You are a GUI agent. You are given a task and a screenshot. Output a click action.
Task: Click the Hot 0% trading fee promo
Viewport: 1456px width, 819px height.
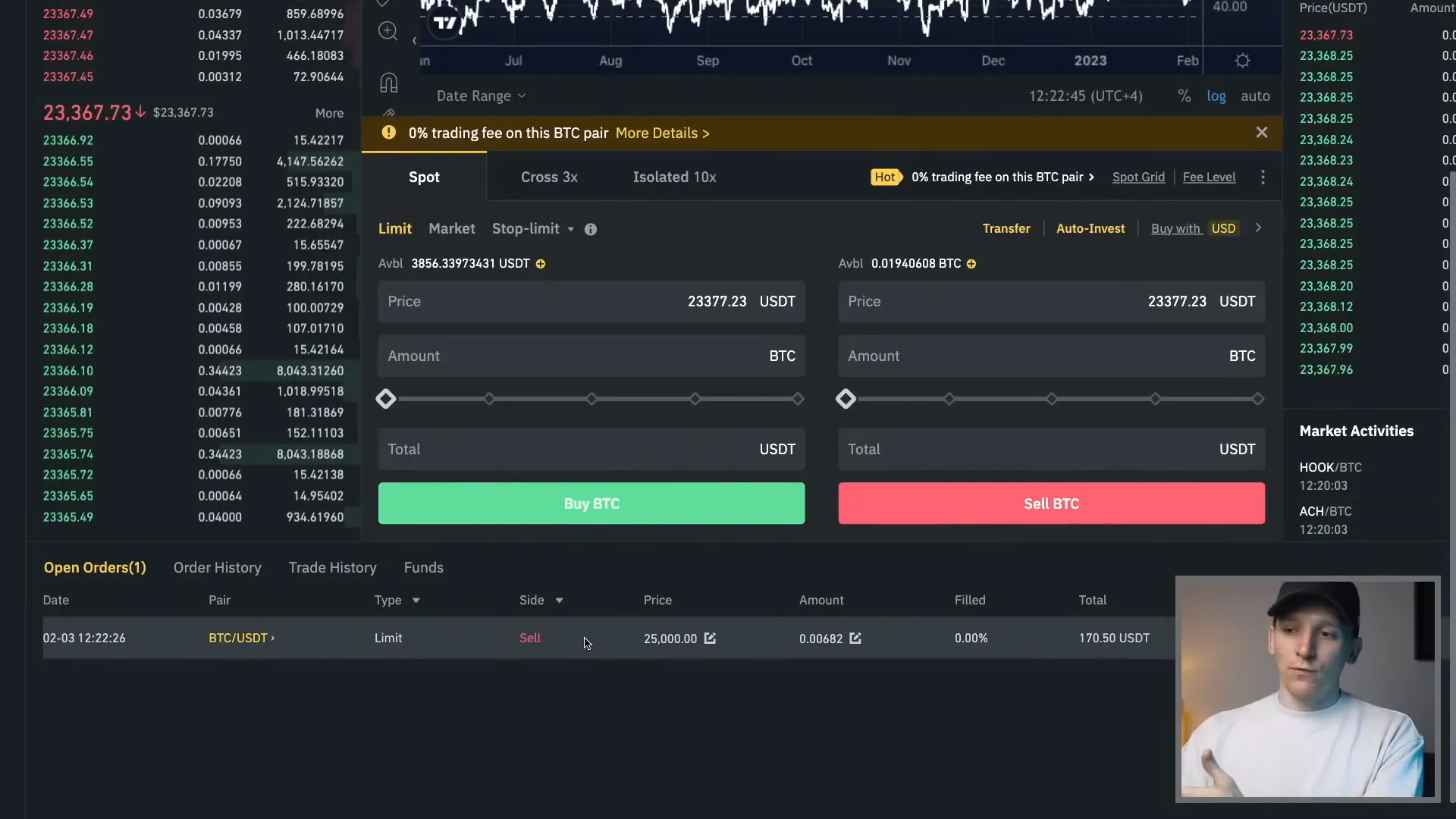point(983,177)
